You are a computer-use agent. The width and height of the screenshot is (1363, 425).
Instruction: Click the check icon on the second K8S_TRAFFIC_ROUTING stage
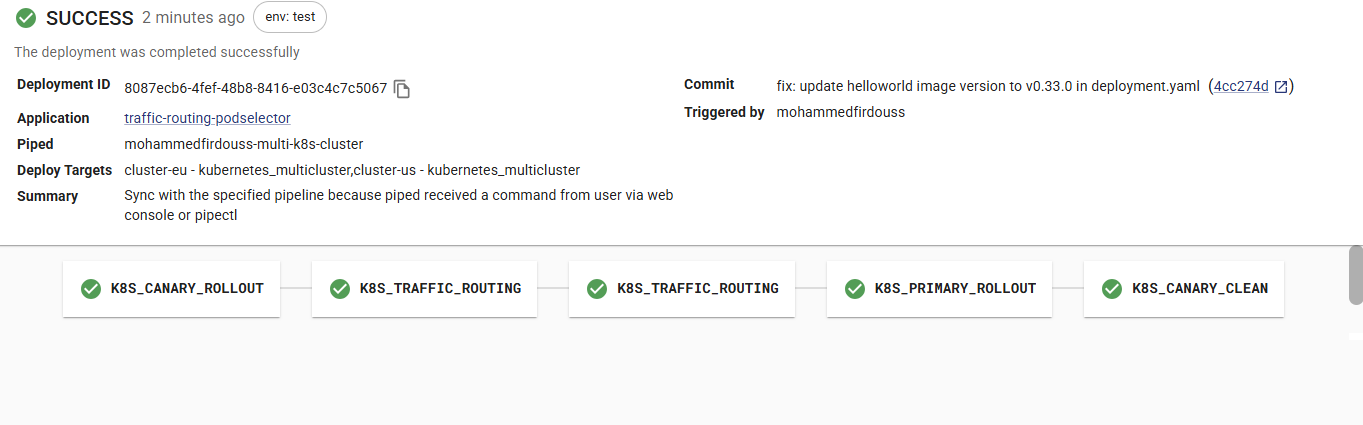pyautogui.click(x=597, y=289)
